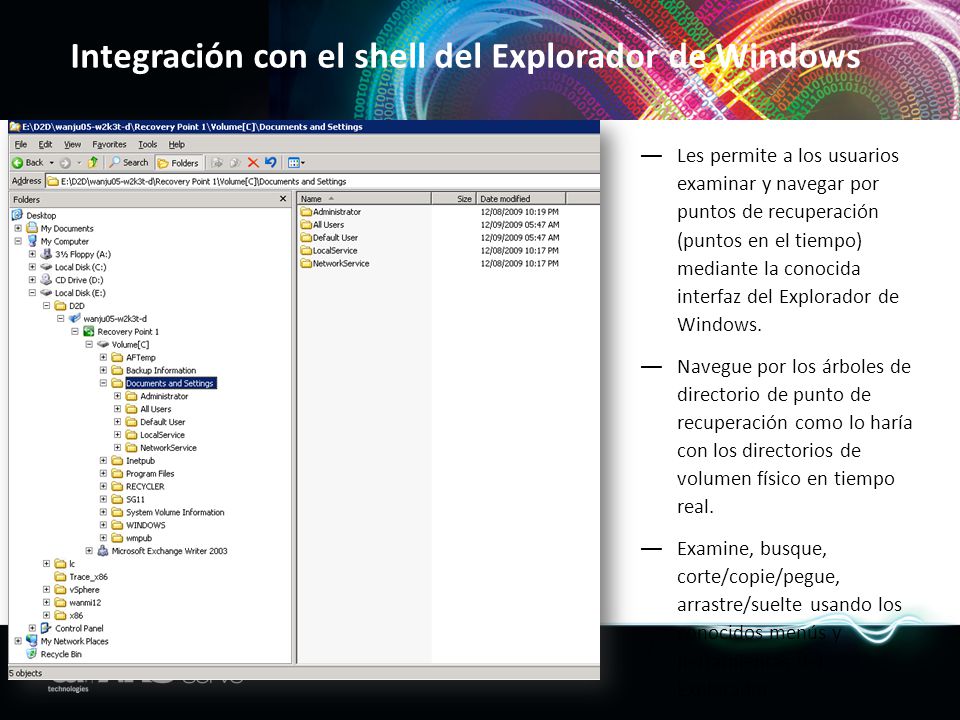Open the Edit menu
Screen dimensions: 960x720
click(x=45, y=144)
